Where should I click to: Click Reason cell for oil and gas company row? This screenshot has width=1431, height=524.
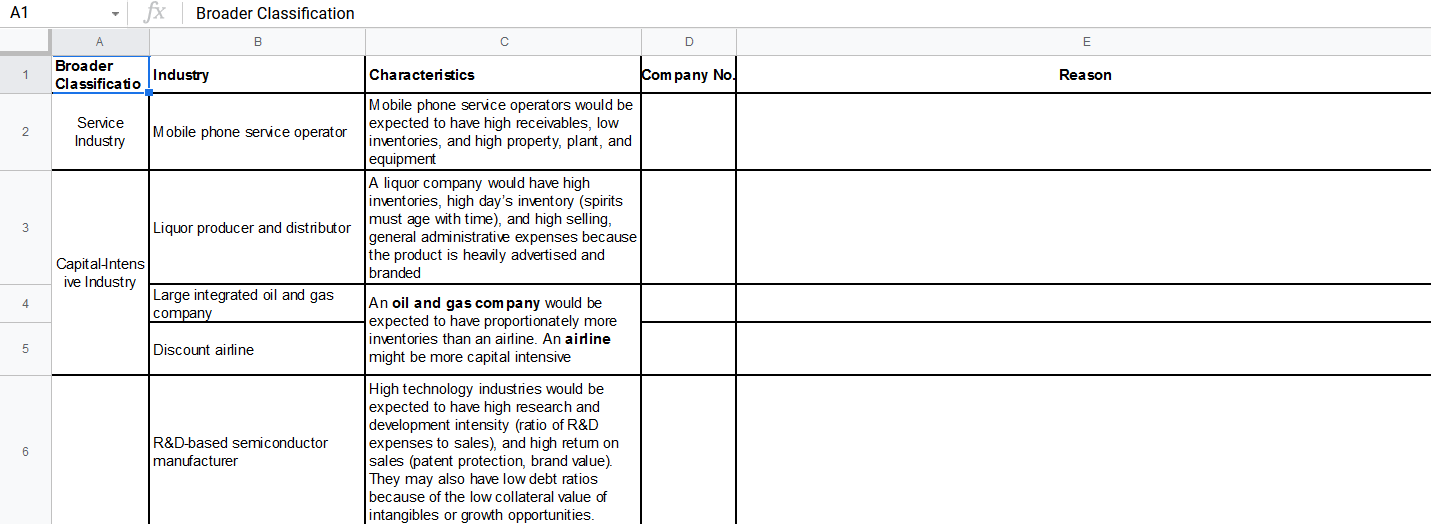tap(1084, 303)
